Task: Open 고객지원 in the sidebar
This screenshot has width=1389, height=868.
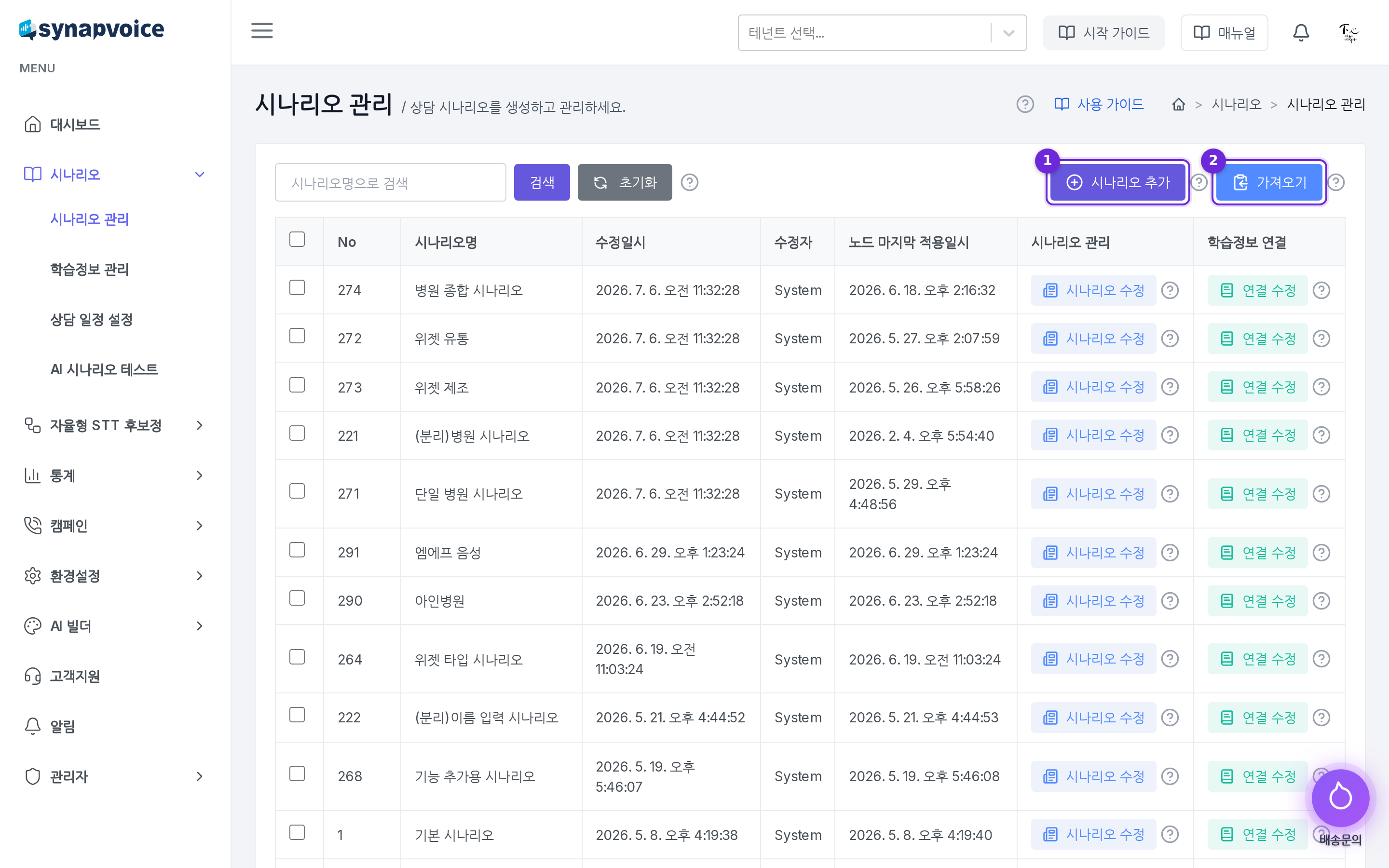Action: 75,676
